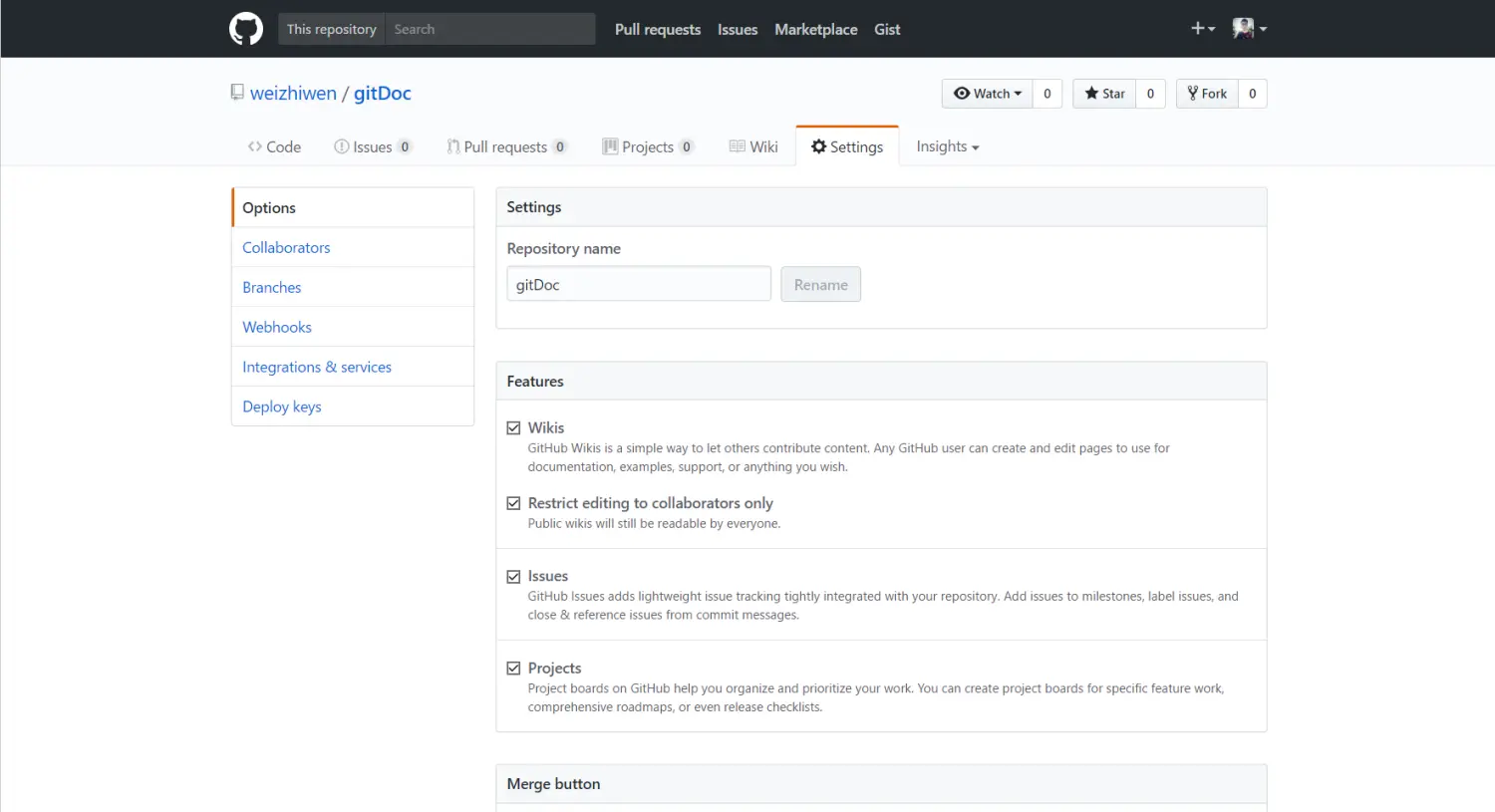Click the Wiki tab book icon
The height and width of the screenshot is (812, 1495).
tap(738, 146)
